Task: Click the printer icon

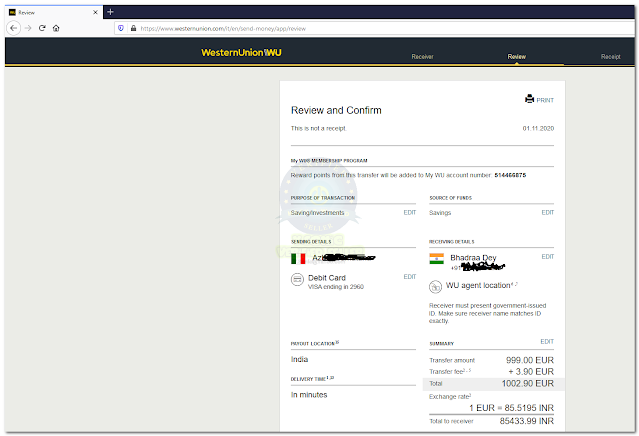Action: pos(529,99)
